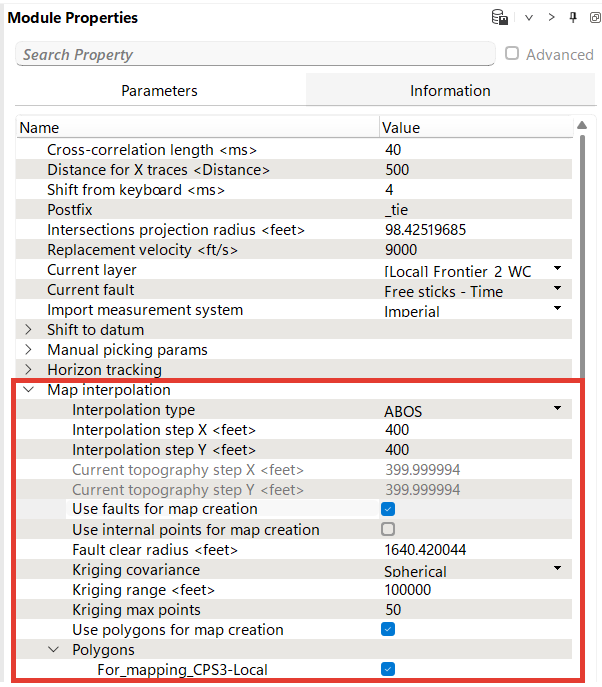The image size is (602, 687).
Task: Click Current topography step Y label
Action: (x=188, y=490)
